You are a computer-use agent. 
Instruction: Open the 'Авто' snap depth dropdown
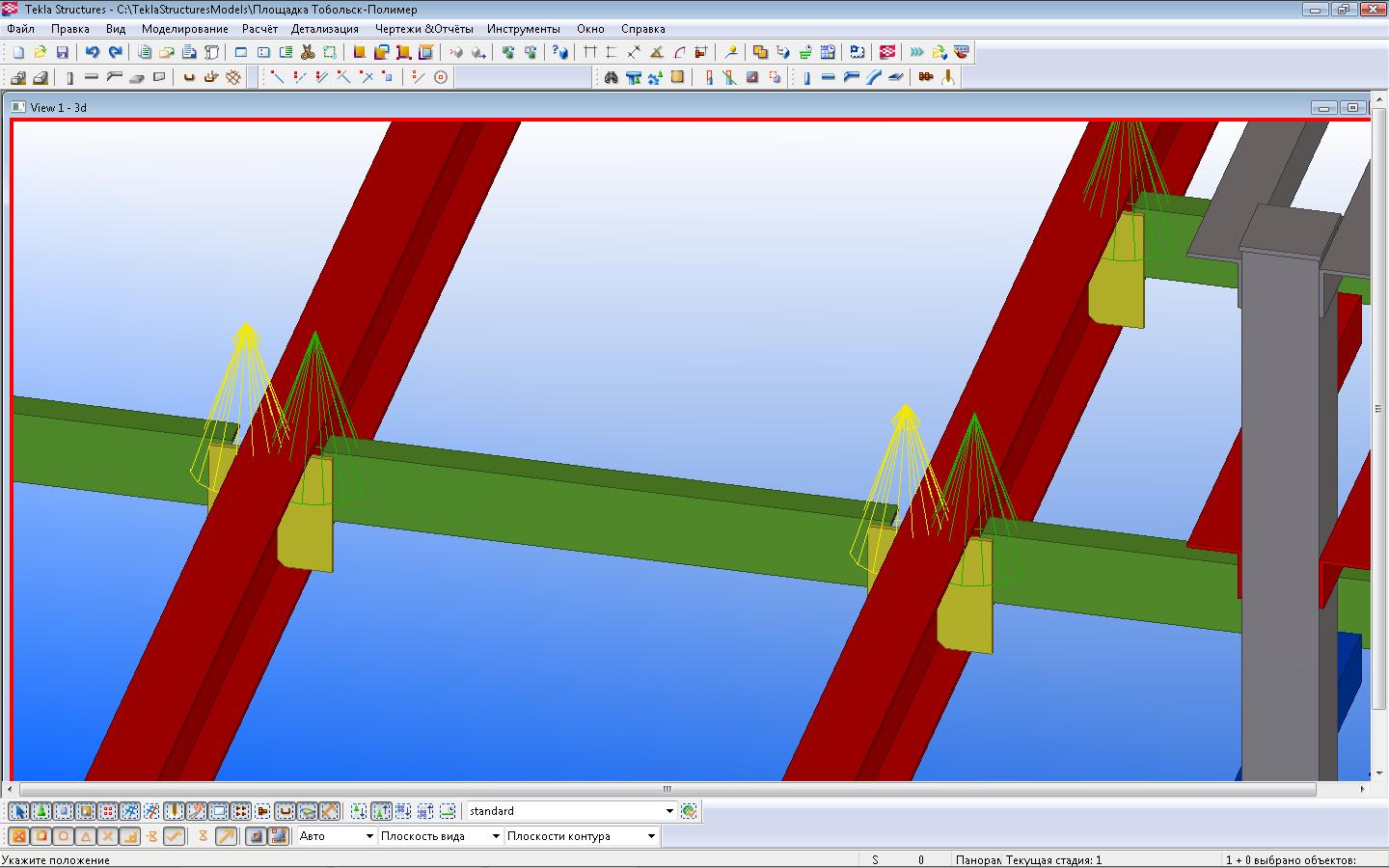click(368, 836)
